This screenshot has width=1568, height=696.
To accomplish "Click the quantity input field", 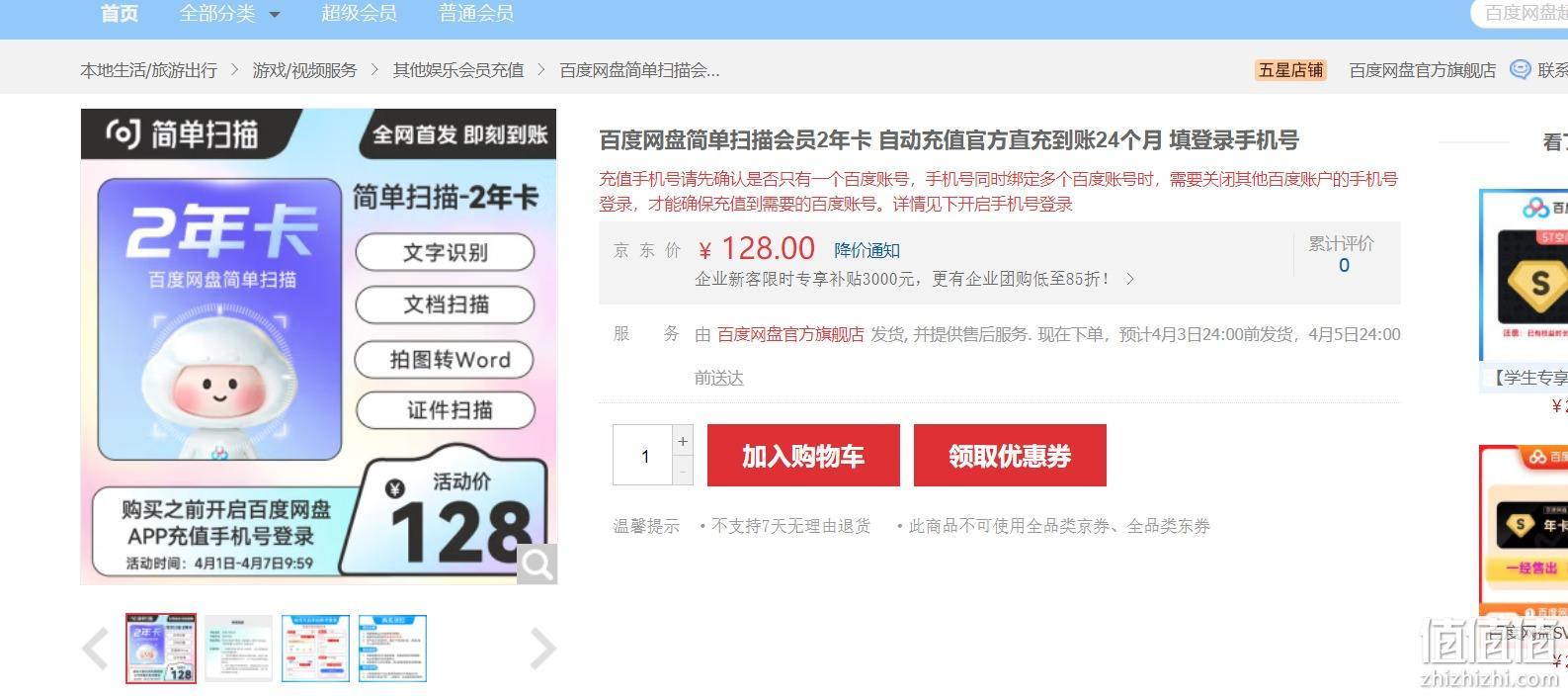I will [643, 456].
